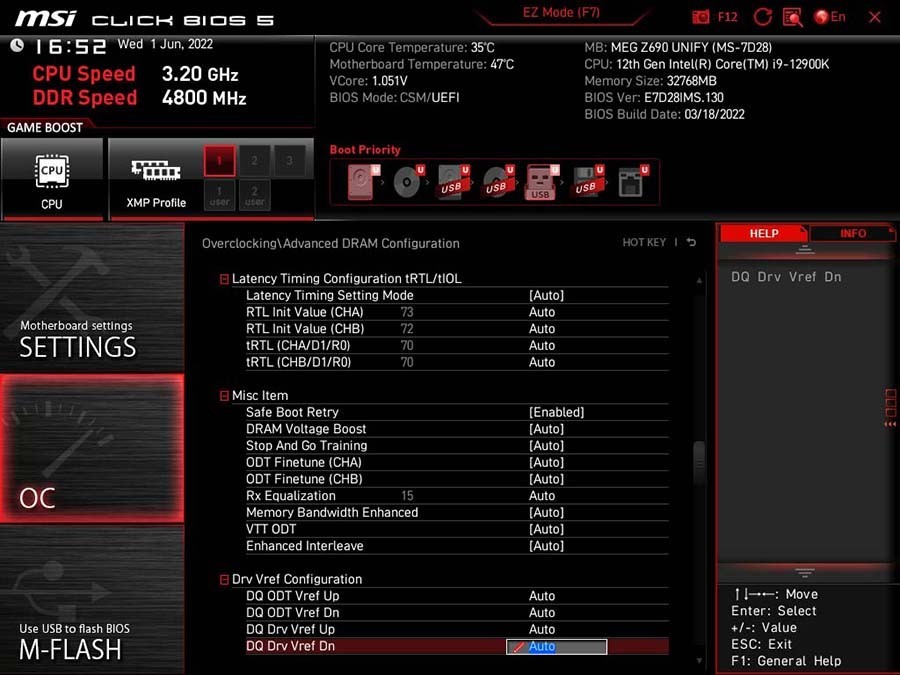
Task: Collapse the Drv Vref Configuration section
Action: coord(224,580)
